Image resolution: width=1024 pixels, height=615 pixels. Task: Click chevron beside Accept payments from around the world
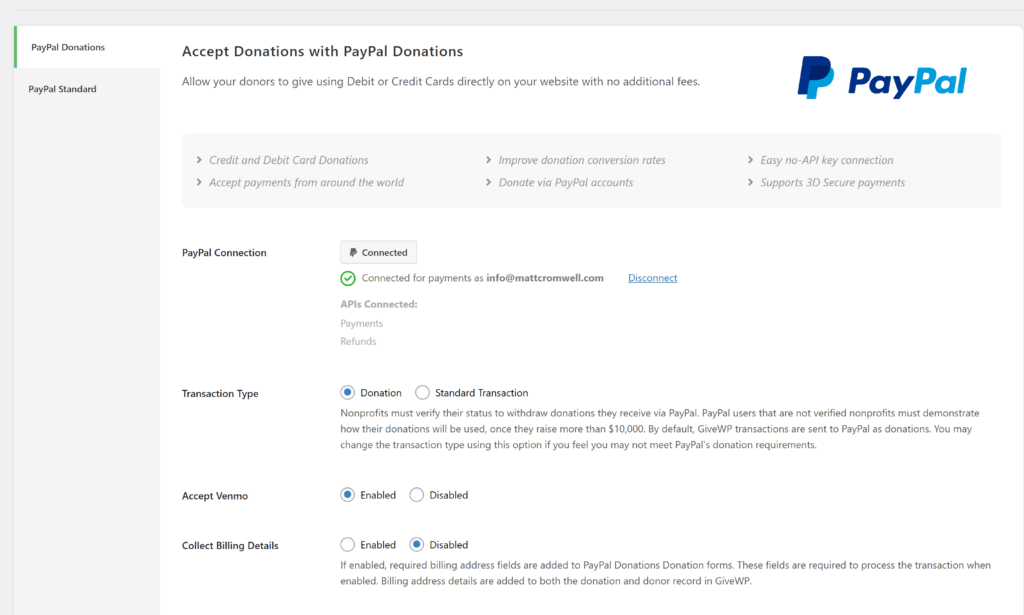pyautogui.click(x=199, y=182)
